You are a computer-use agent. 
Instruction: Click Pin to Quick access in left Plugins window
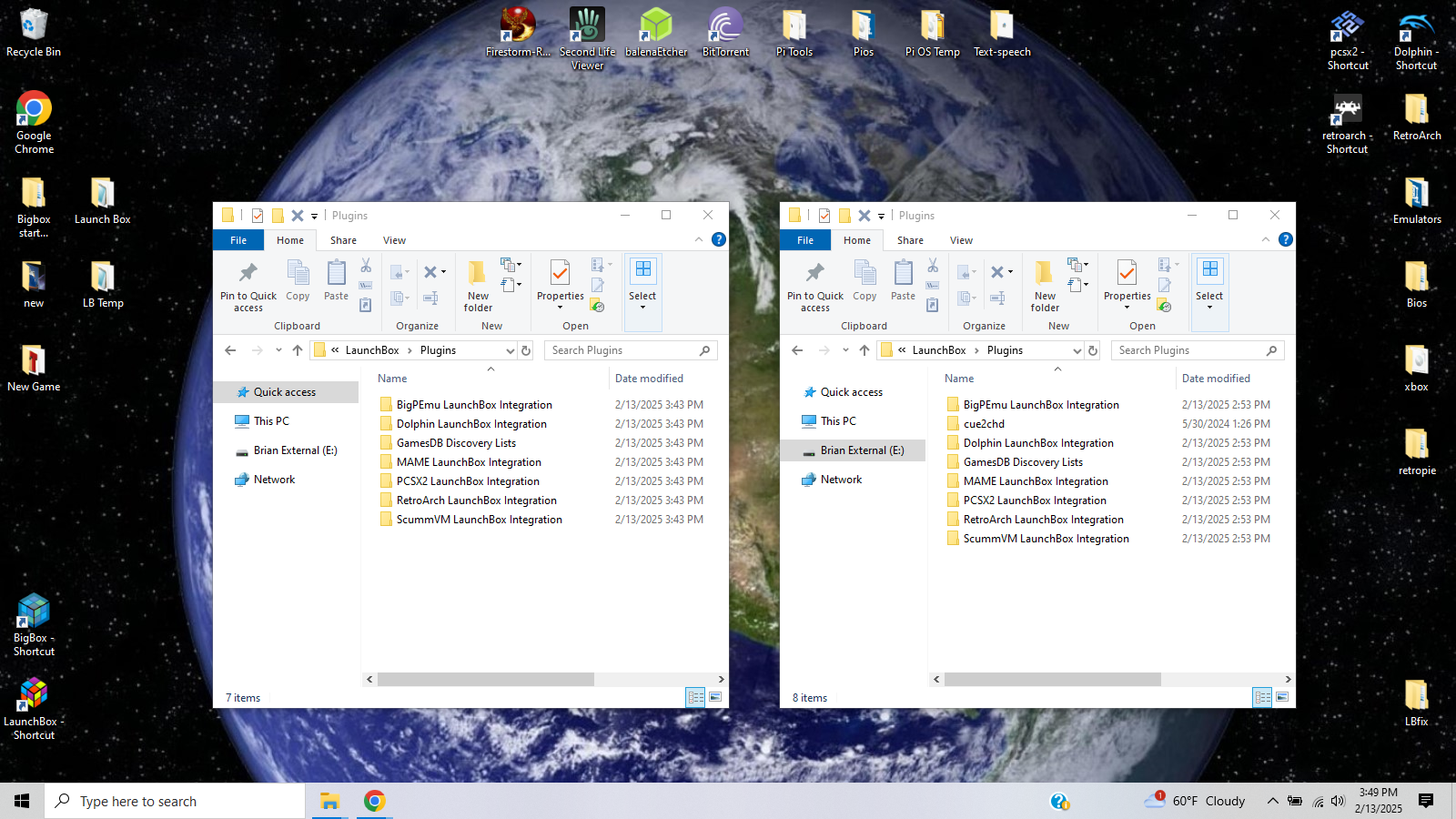(x=248, y=285)
